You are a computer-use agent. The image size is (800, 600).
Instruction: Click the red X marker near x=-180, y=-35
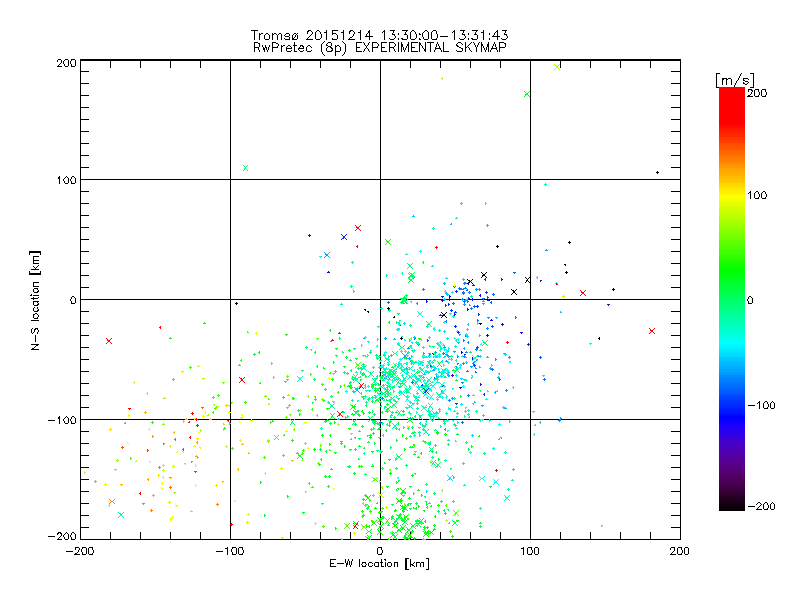[x=109, y=341]
